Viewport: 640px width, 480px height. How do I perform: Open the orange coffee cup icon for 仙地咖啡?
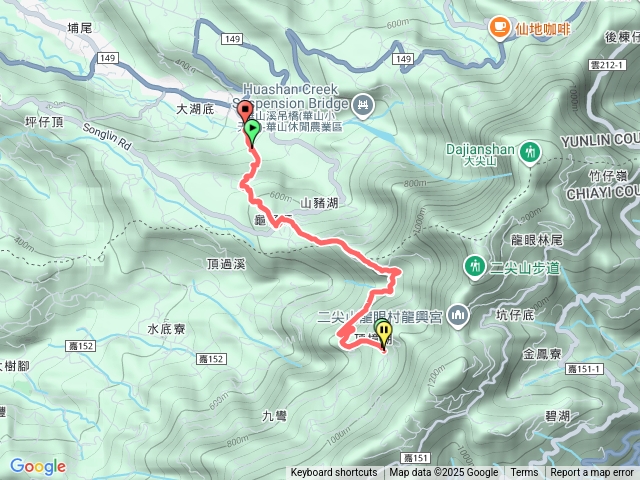(499, 29)
